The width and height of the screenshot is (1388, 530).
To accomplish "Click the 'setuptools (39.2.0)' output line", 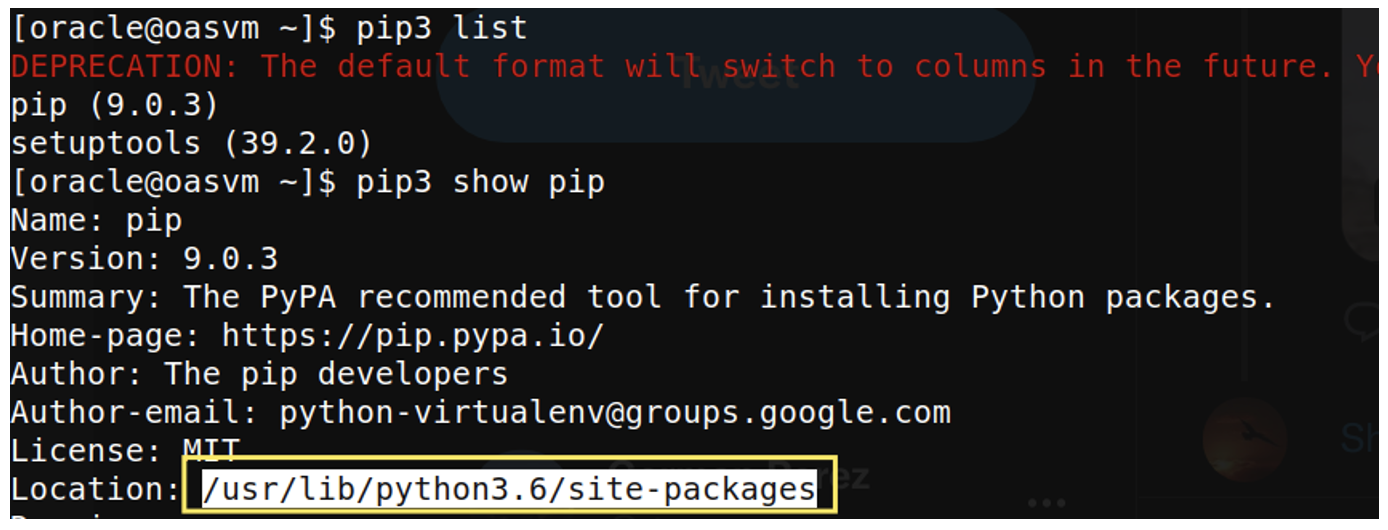I will pyautogui.click(x=191, y=143).
